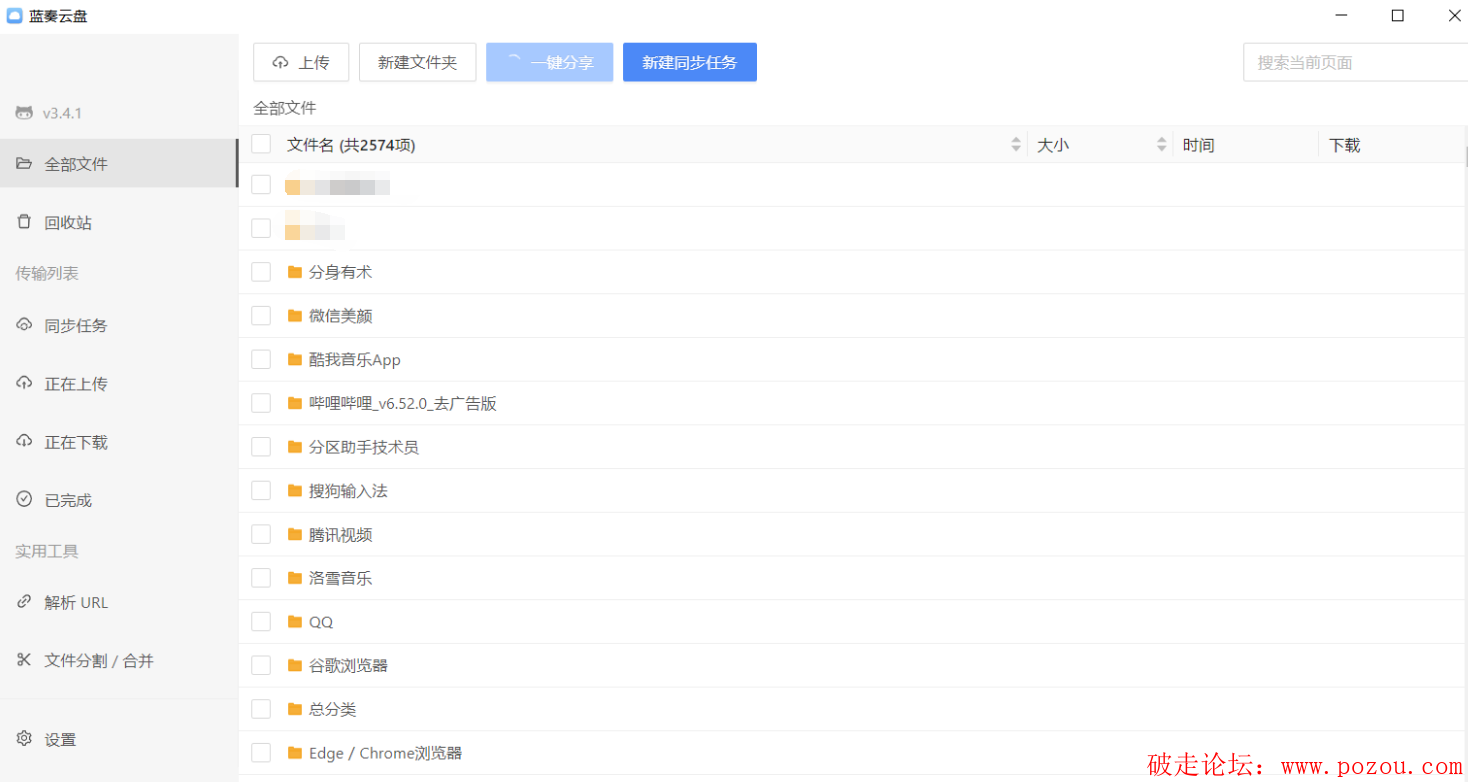Select the checkbox for 酷我音乐App
The width and height of the screenshot is (1468, 782).
point(261,360)
